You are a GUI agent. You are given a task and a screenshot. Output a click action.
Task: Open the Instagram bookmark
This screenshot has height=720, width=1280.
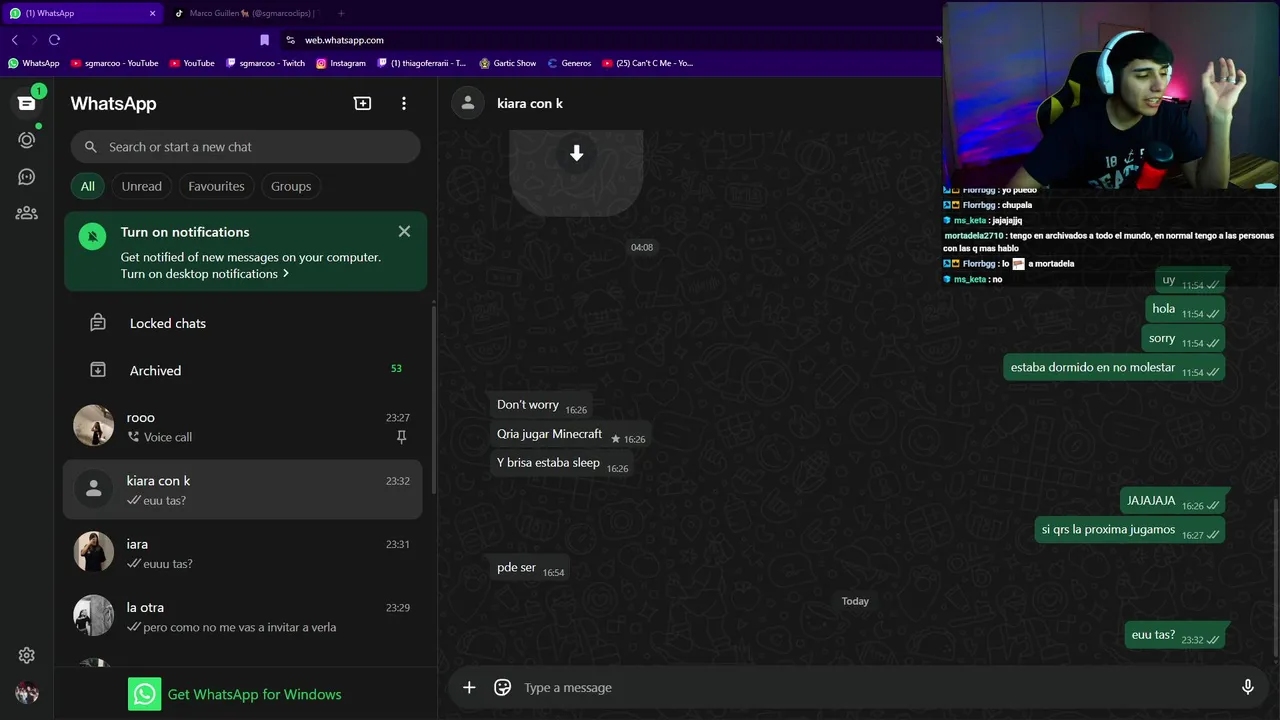[x=341, y=63]
